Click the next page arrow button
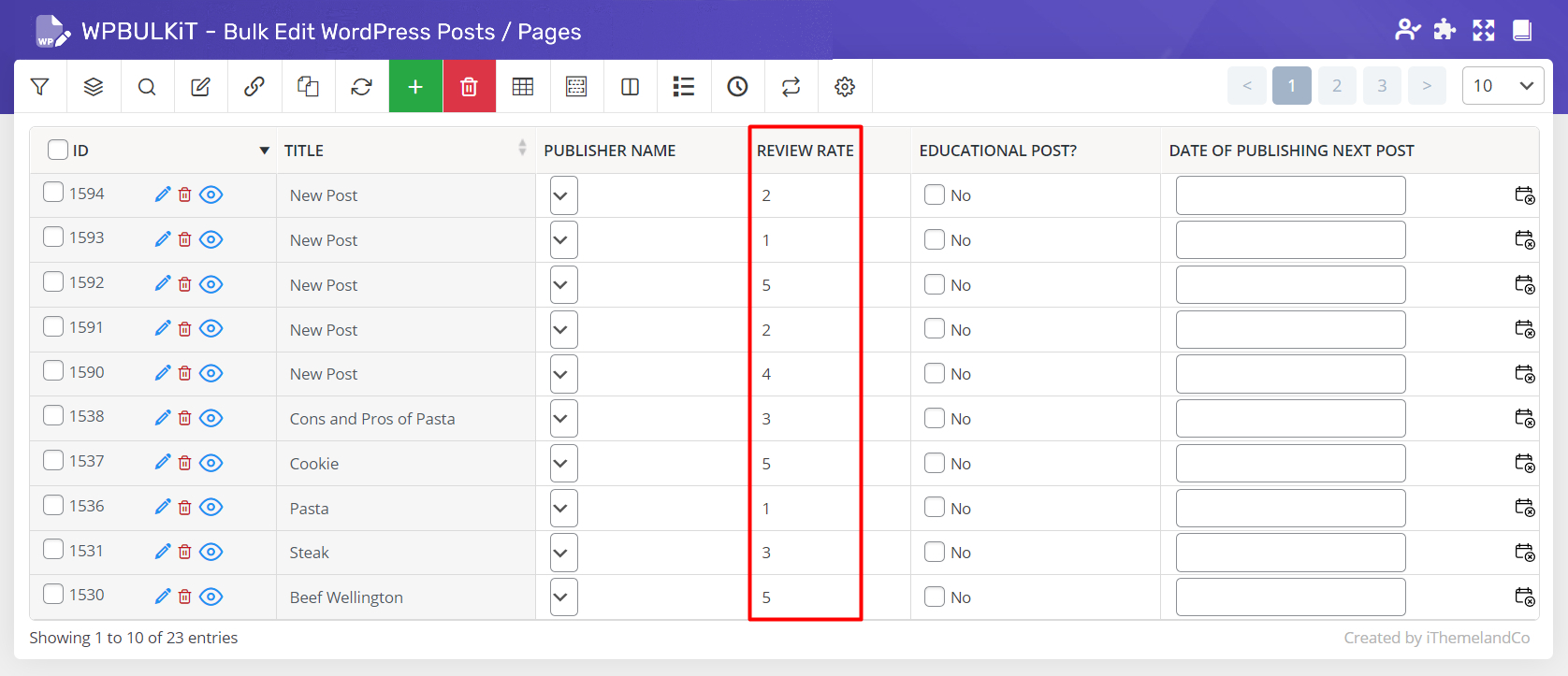The image size is (1568, 676). click(1427, 86)
